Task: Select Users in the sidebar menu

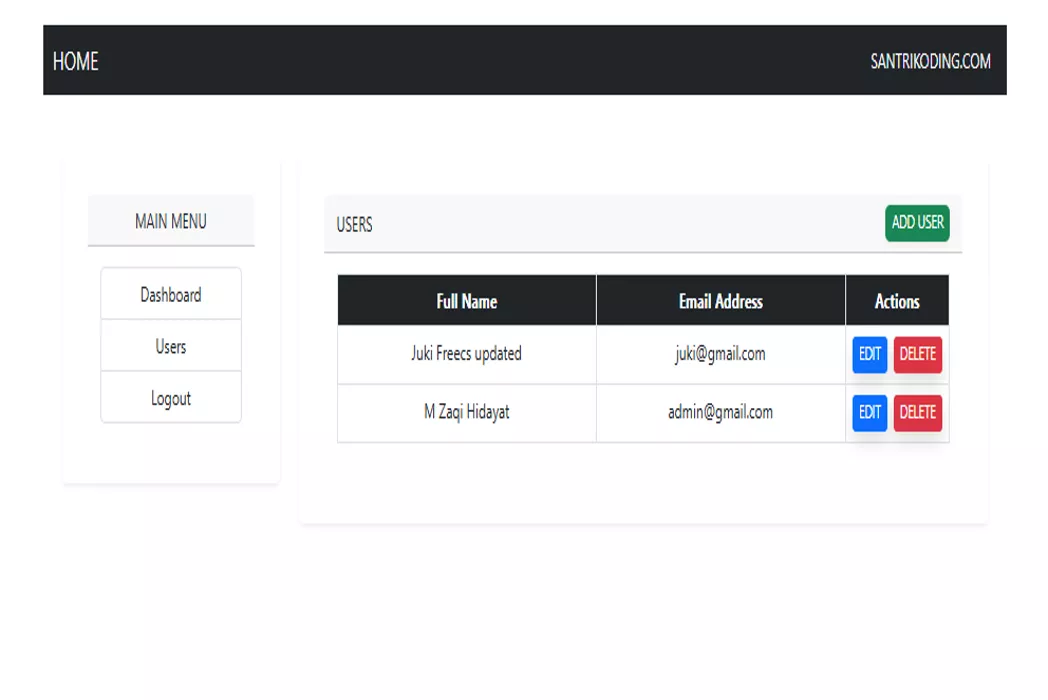Action: [x=171, y=346]
